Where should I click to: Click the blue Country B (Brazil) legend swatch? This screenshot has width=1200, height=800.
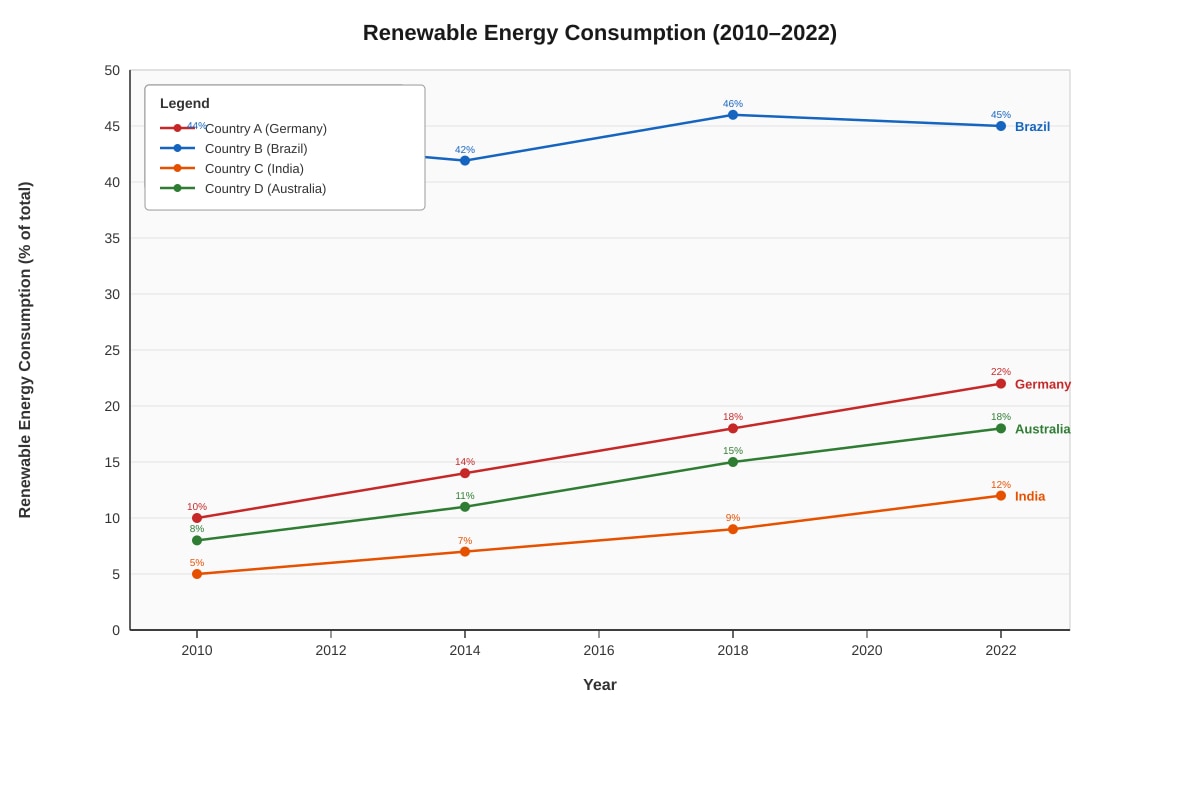[x=177, y=148]
